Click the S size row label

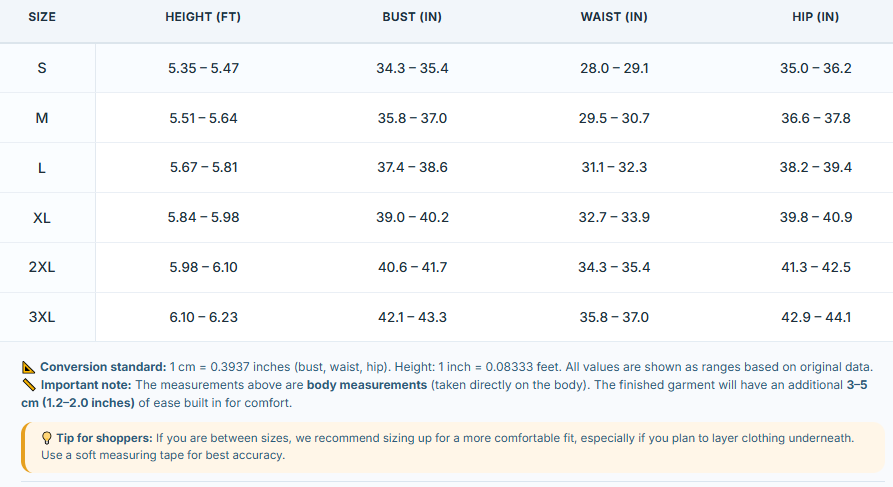click(42, 68)
